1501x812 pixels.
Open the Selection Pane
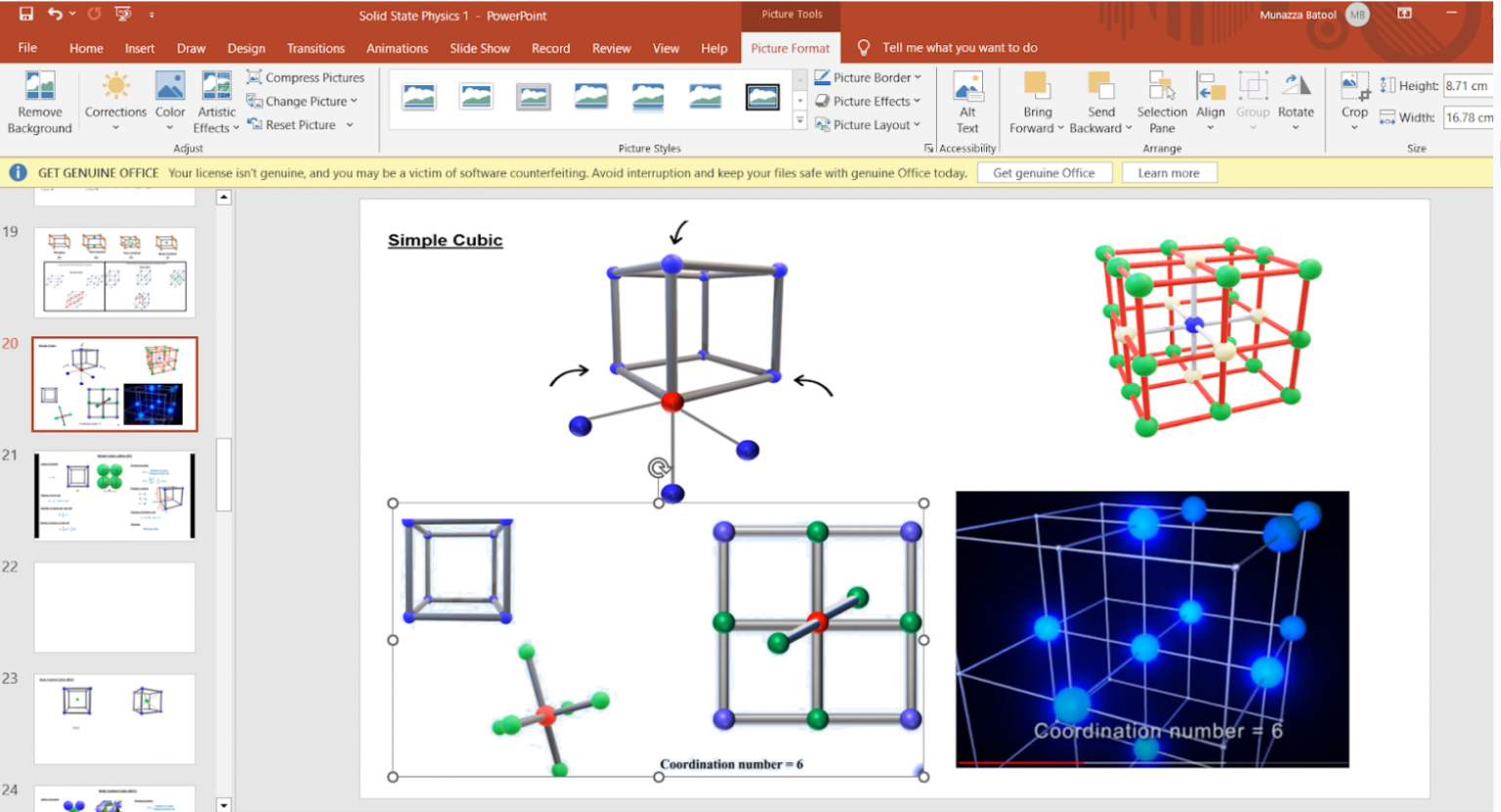pyautogui.click(x=1161, y=102)
